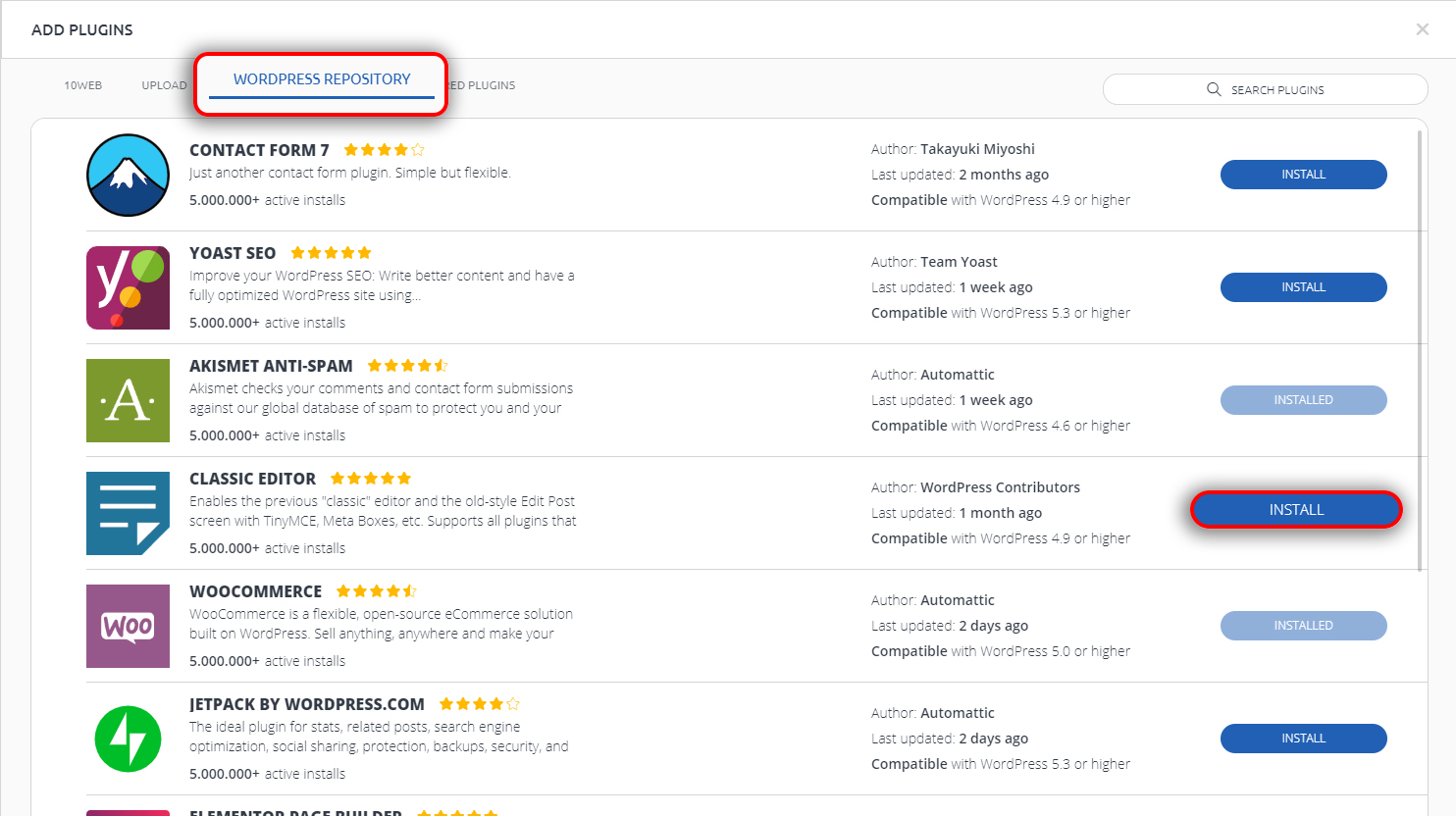This screenshot has height=816, width=1456.
Task: Switch to the 10WEB tab
Action: [x=83, y=85]
